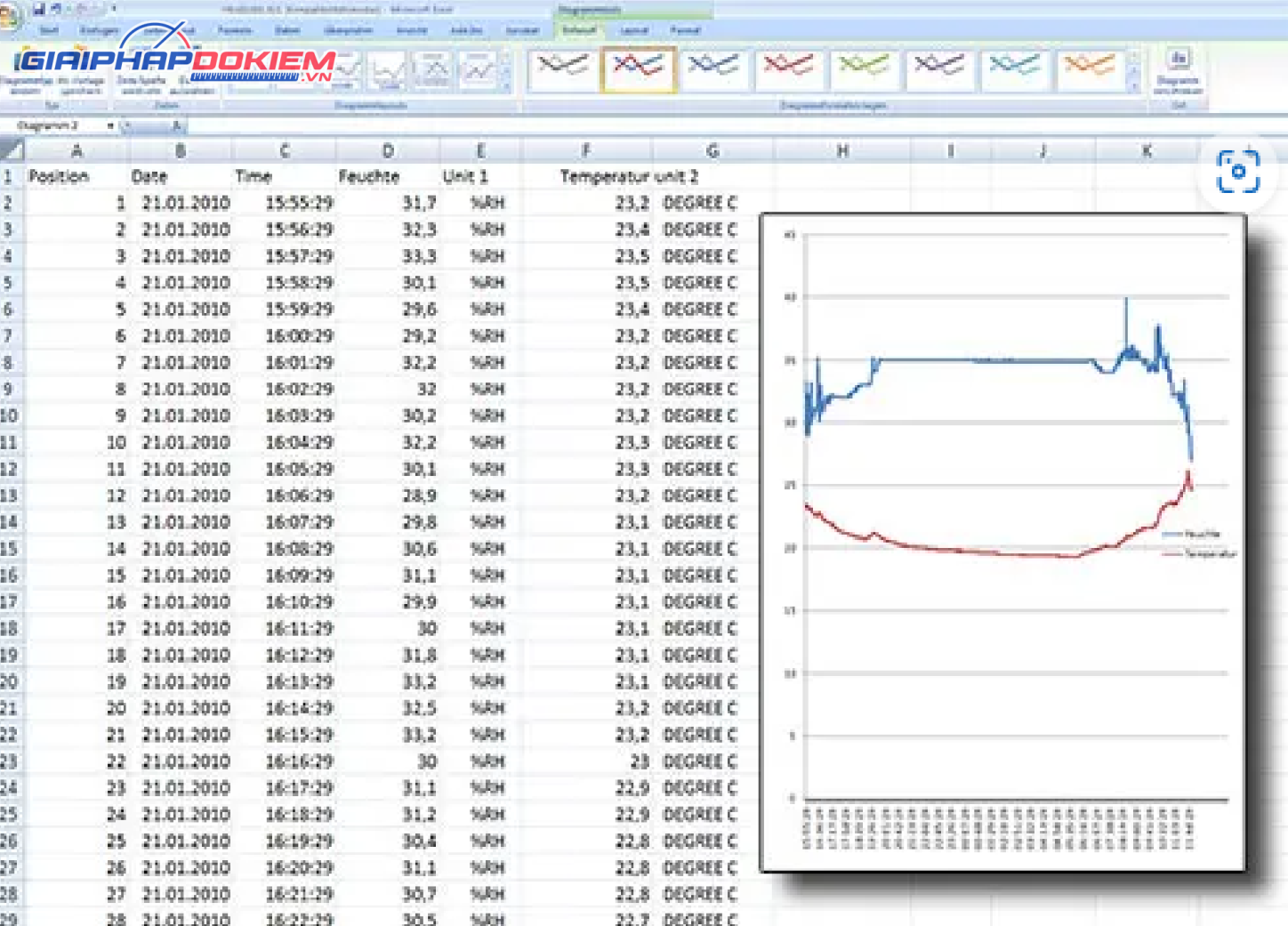The height and width of the screenshot is (926, 1288).
Task: Switch to the Start ribbon tab
Action: 49,30
